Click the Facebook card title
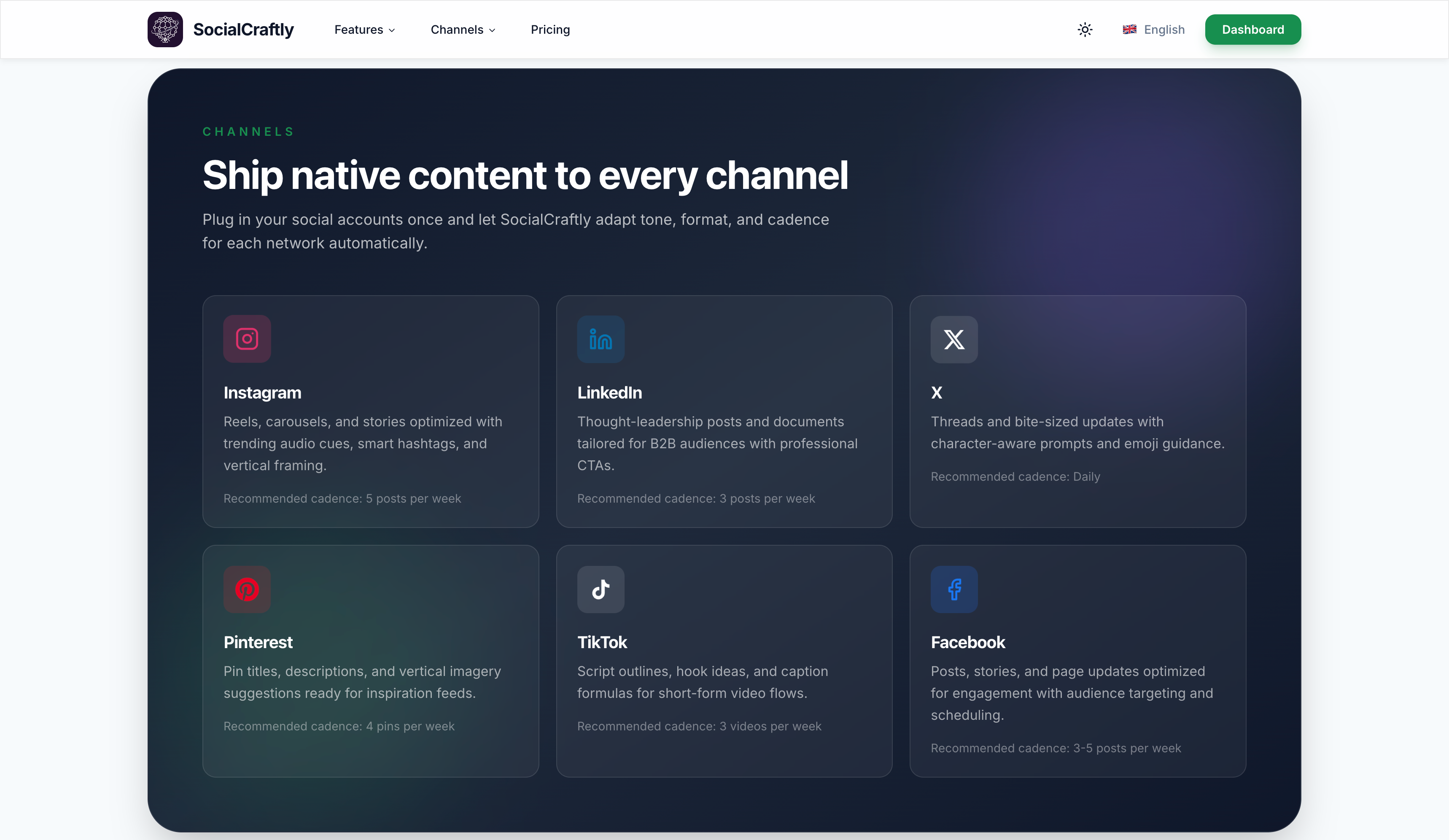The height and width of the screenshot is (840, 1449). point(968,642)
